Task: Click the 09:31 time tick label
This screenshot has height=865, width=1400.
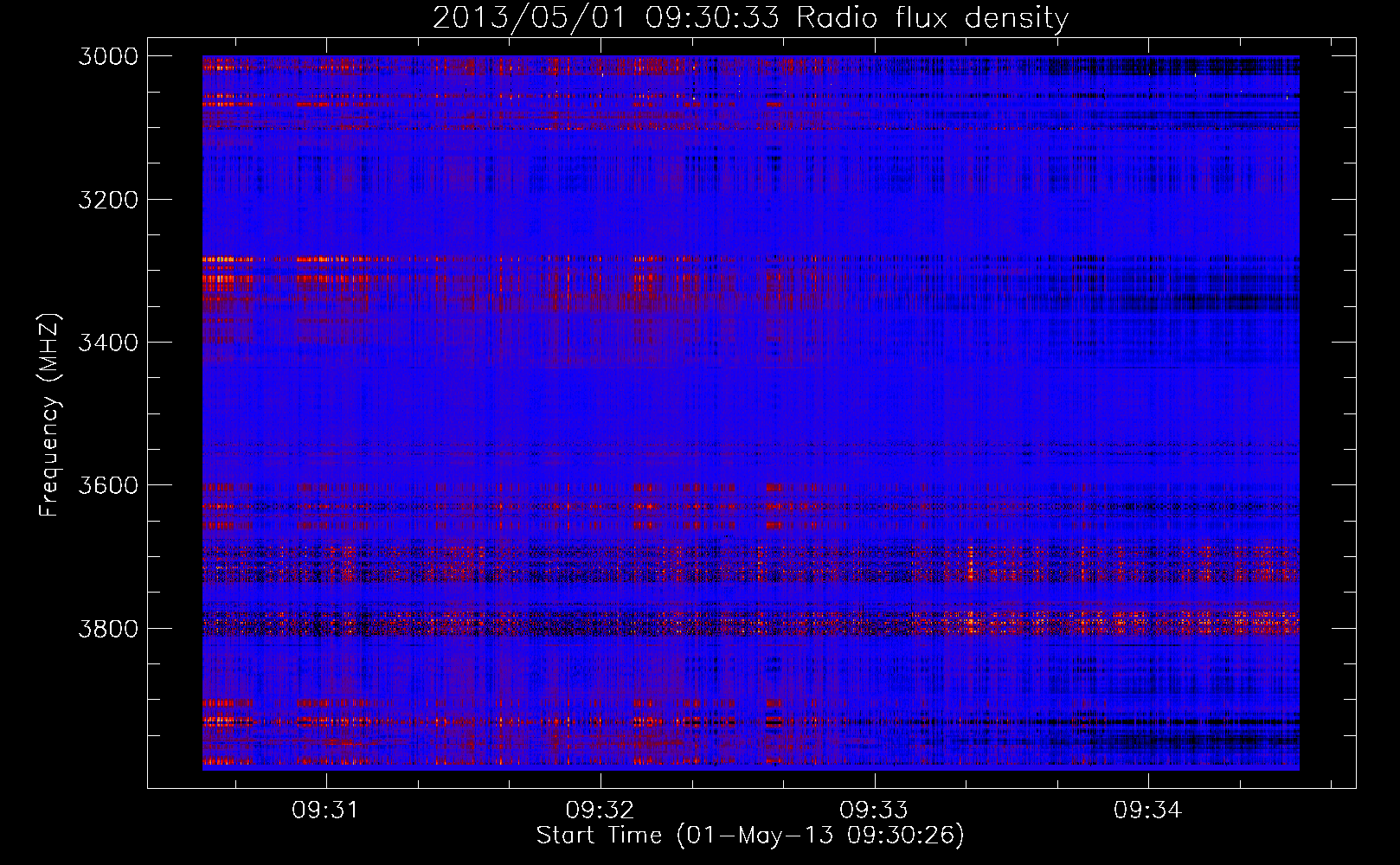Action: (x=325, y=811)
